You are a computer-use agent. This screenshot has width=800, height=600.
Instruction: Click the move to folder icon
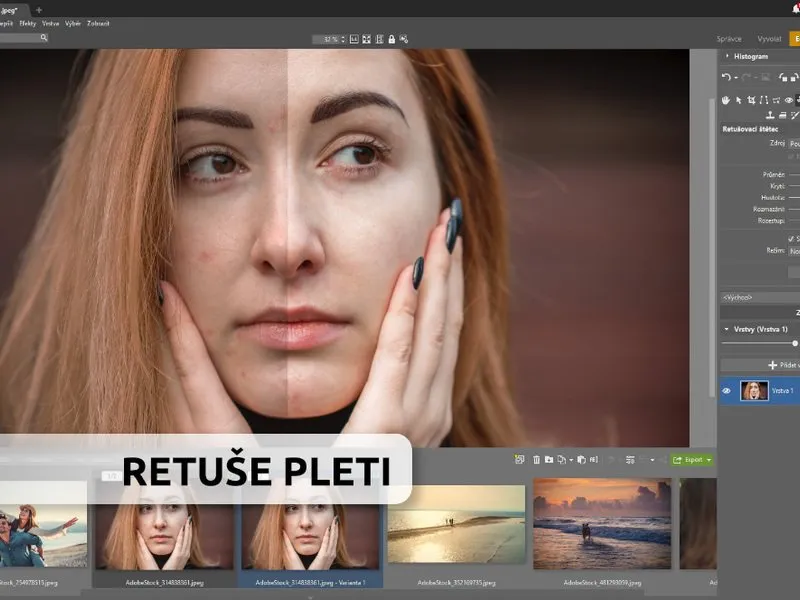point(549,460)
